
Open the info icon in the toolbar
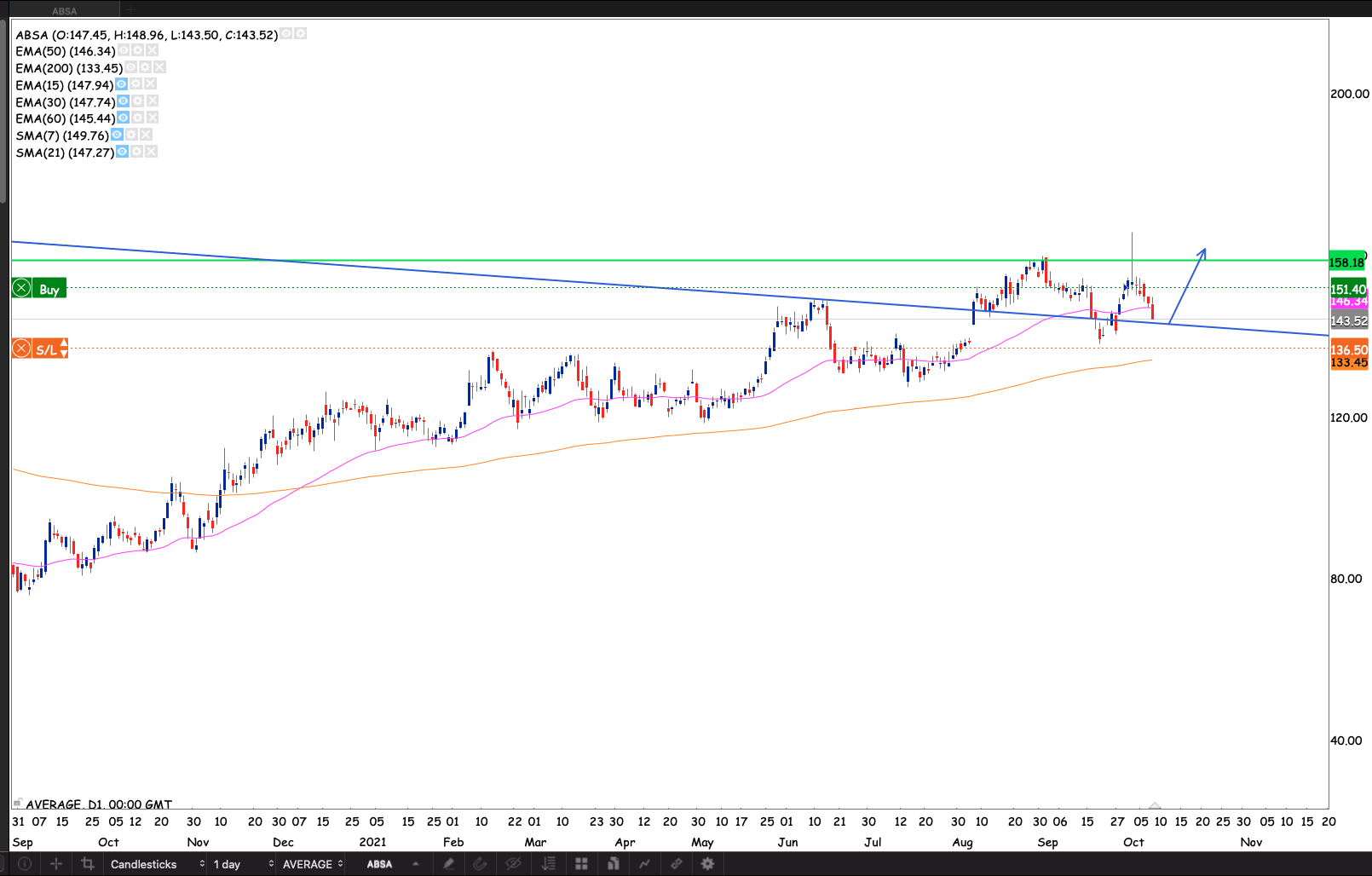click(25, 864)
